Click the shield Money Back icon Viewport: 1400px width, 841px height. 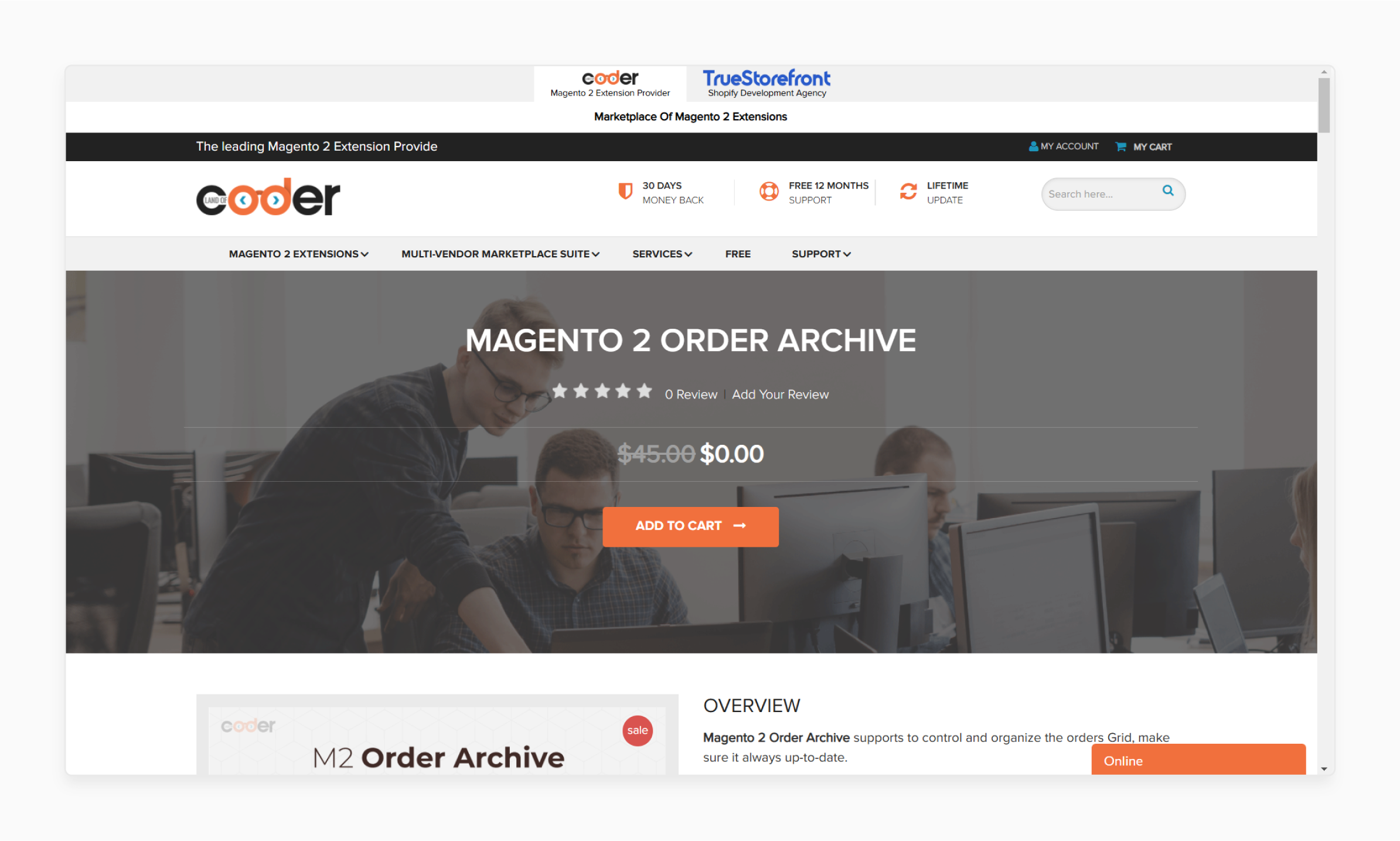(623, 192)
